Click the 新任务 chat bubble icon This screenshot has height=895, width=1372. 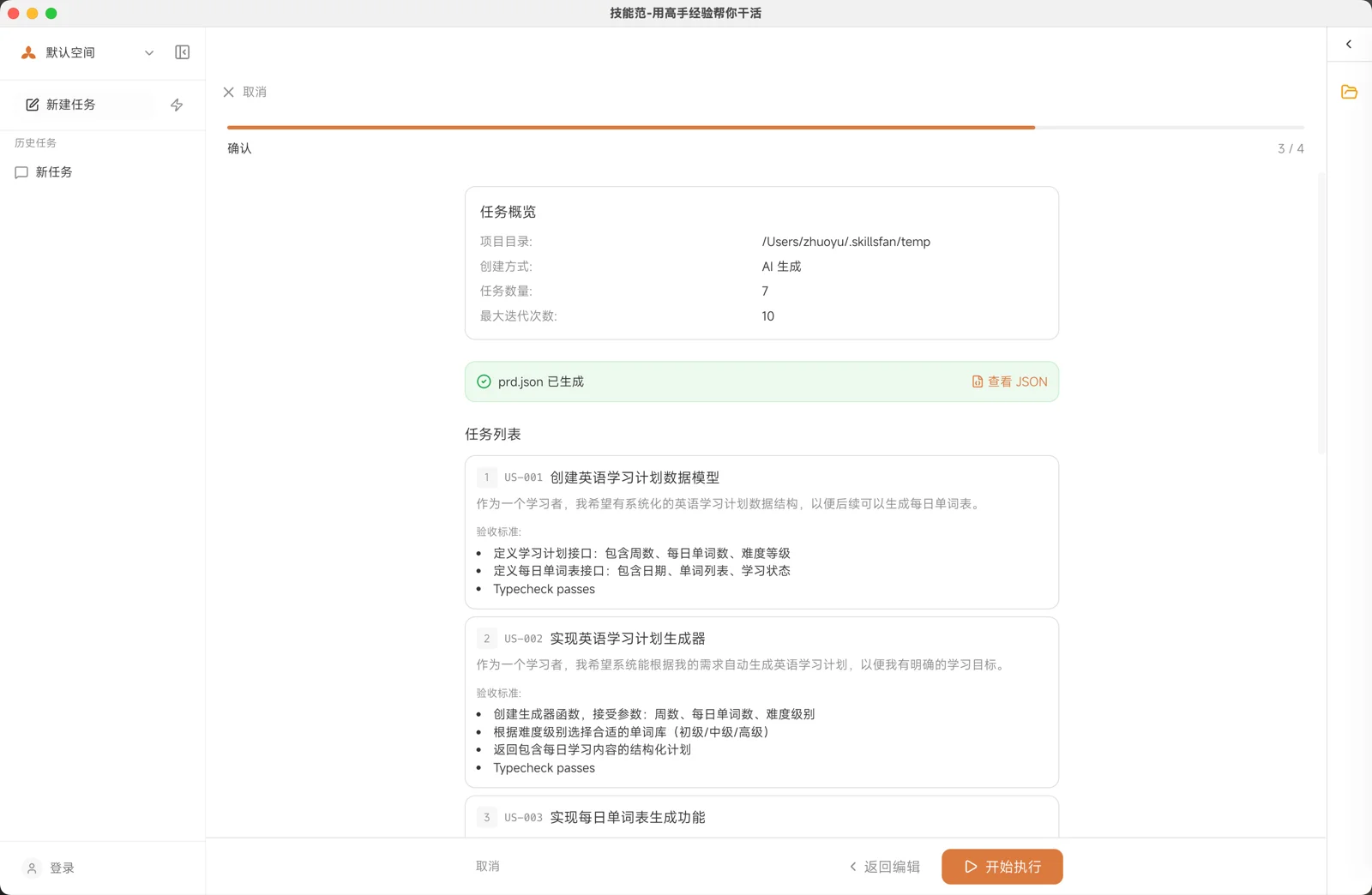[21, 172]
